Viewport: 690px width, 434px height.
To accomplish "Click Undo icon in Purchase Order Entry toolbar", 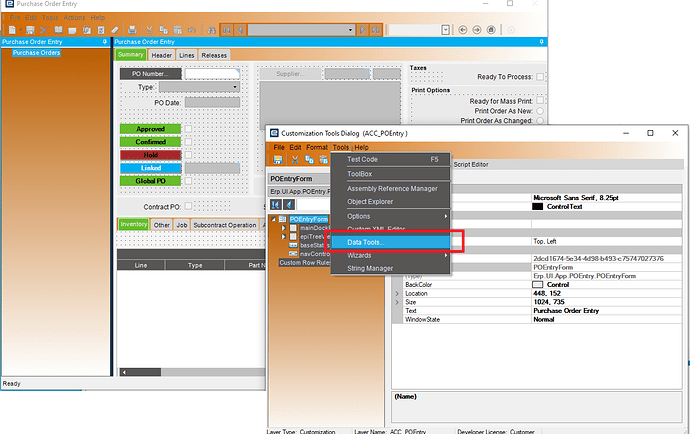I will point(191,30).
